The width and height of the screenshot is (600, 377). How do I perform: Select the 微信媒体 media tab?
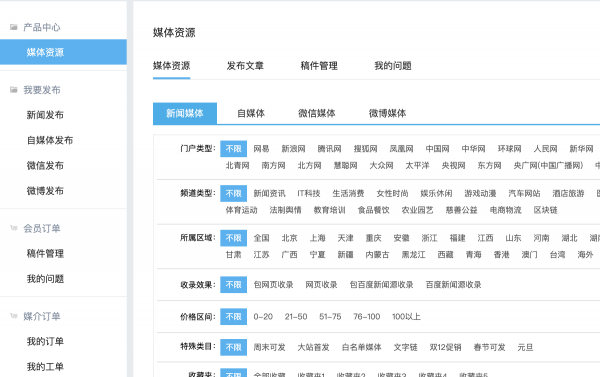point(317,113)
